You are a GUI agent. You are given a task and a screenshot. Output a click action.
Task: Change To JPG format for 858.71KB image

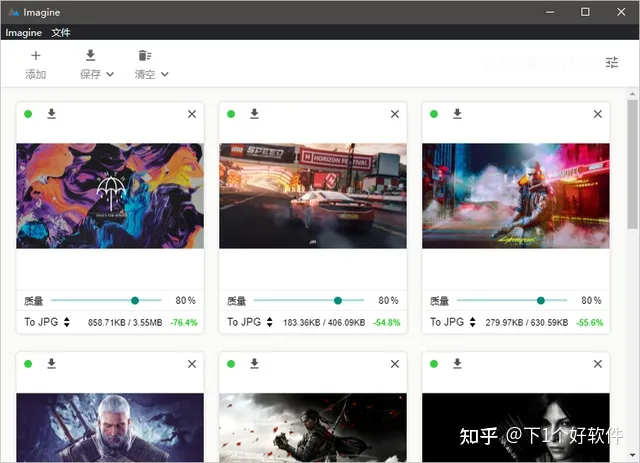pyautogui.click(x=47, y=322)
